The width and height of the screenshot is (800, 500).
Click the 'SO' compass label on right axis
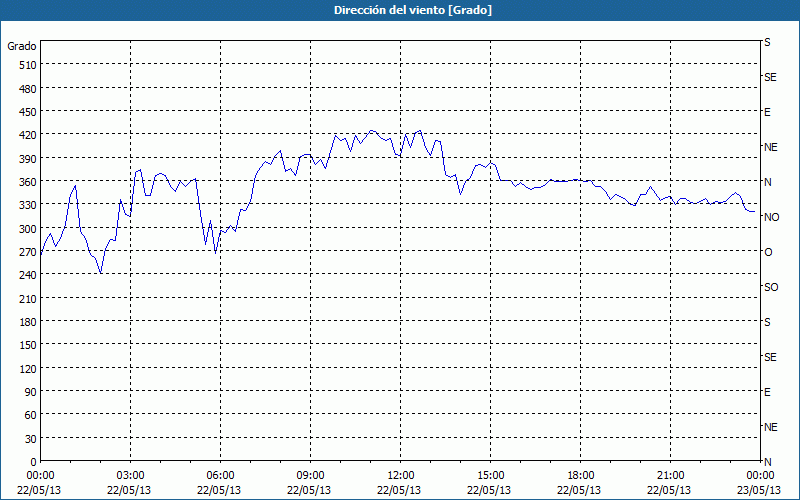[x=771, y=288]
